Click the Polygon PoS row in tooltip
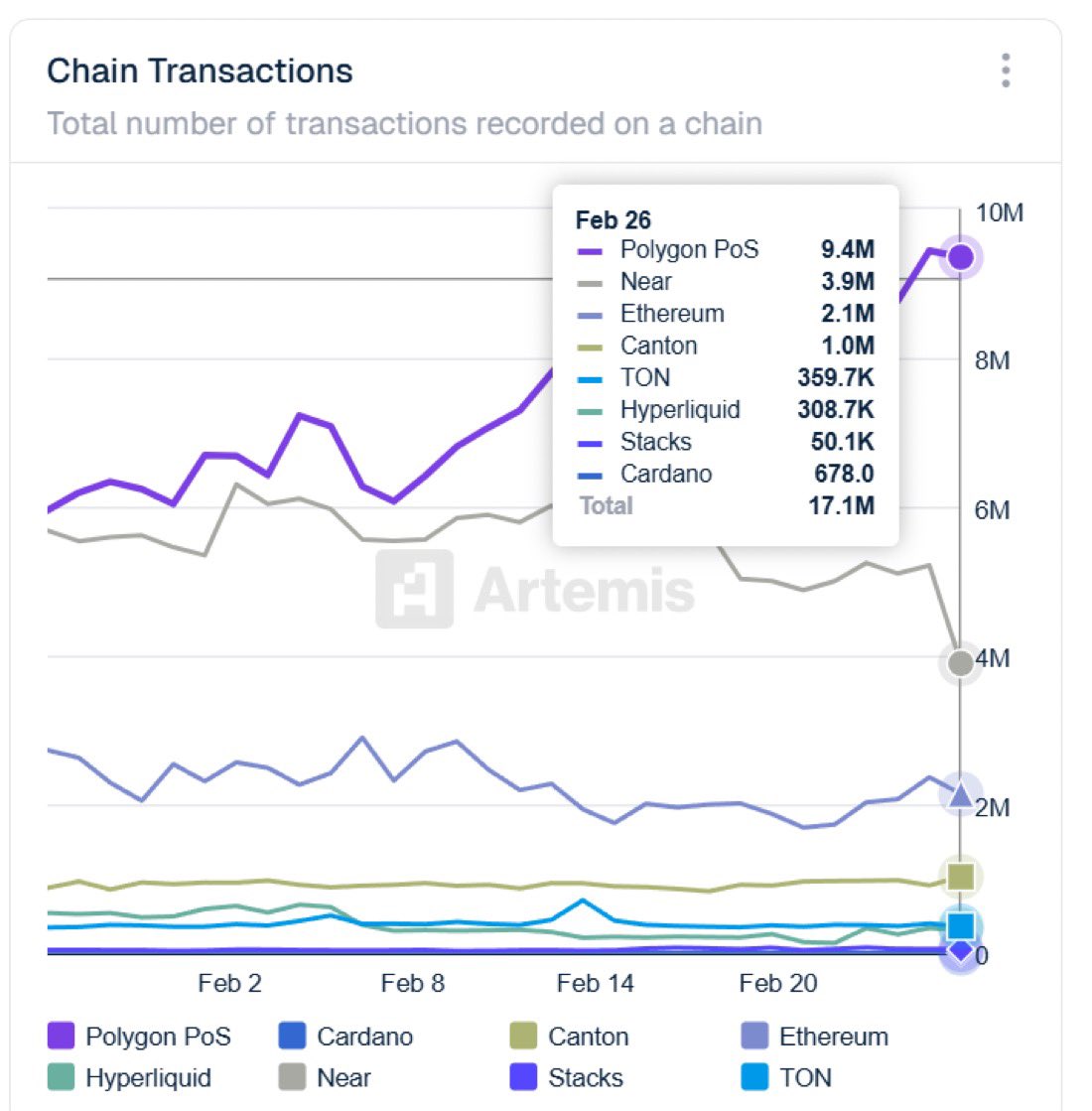 point(725,249)
